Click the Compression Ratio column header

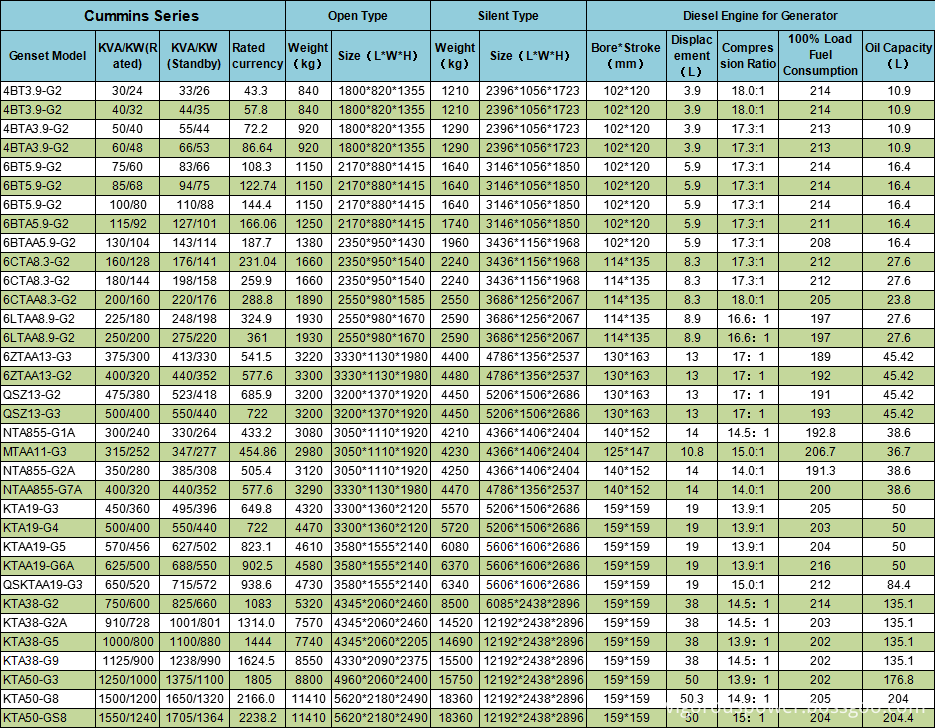click(x=747, y=55)
